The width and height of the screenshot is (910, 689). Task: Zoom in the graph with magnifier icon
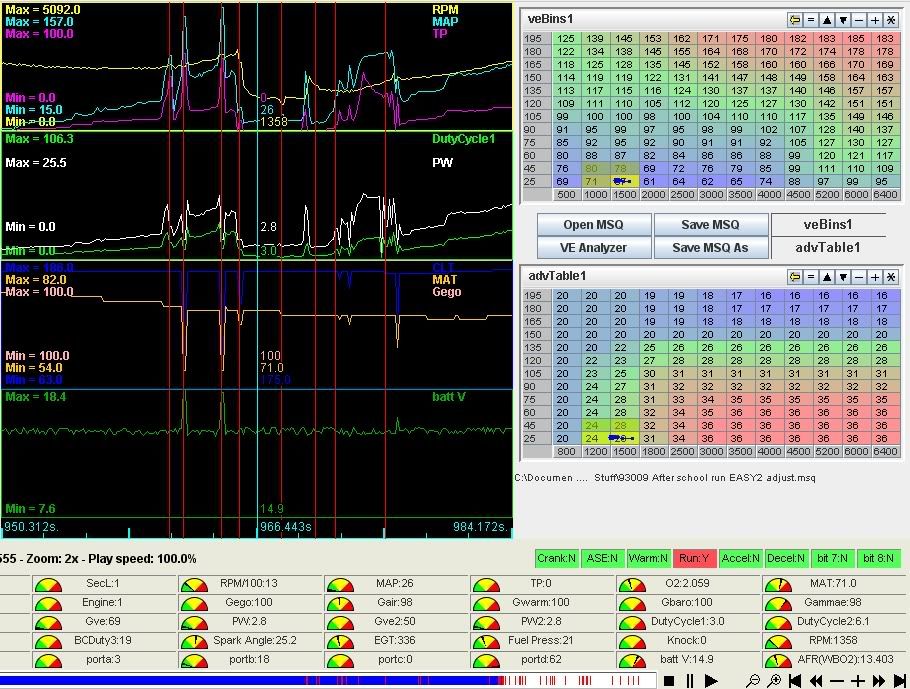coord(775,681)
